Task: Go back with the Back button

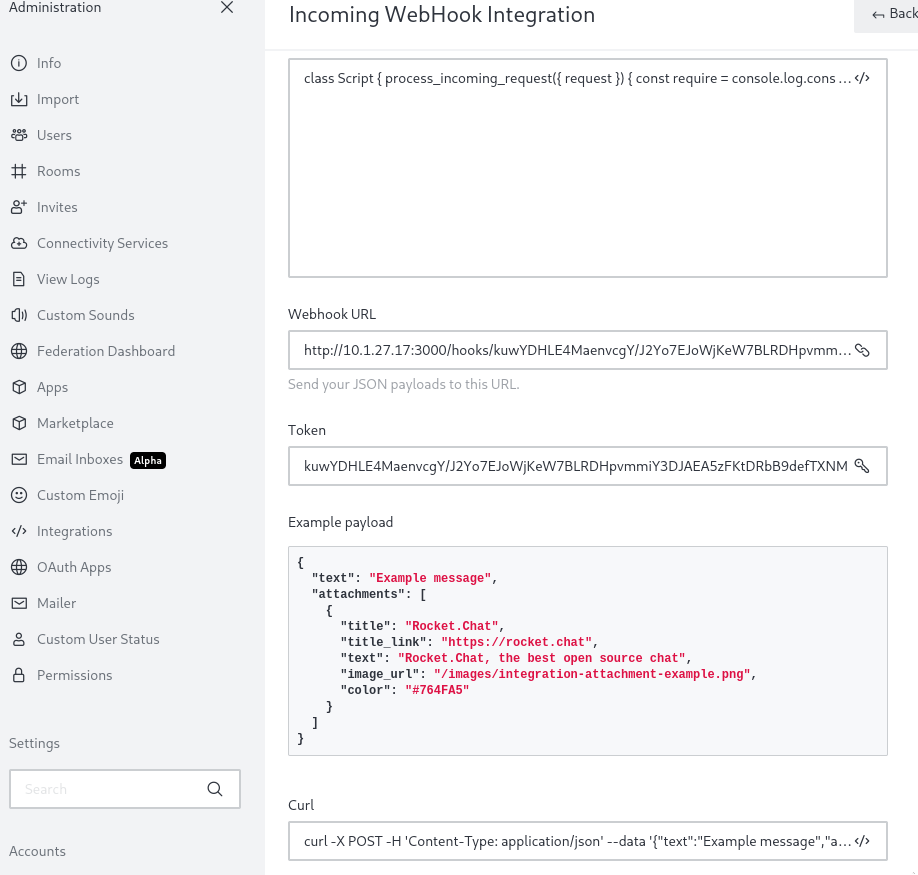Action: pos(886,14)
